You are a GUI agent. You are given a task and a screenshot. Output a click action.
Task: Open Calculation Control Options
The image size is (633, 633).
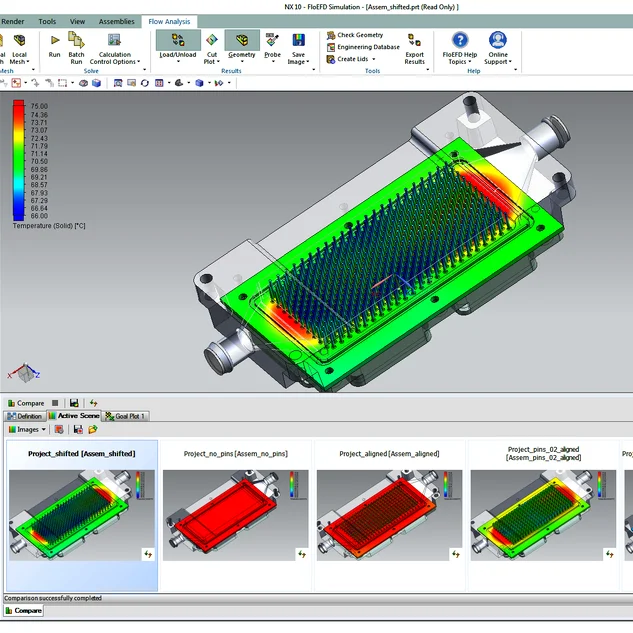(115, 48)
